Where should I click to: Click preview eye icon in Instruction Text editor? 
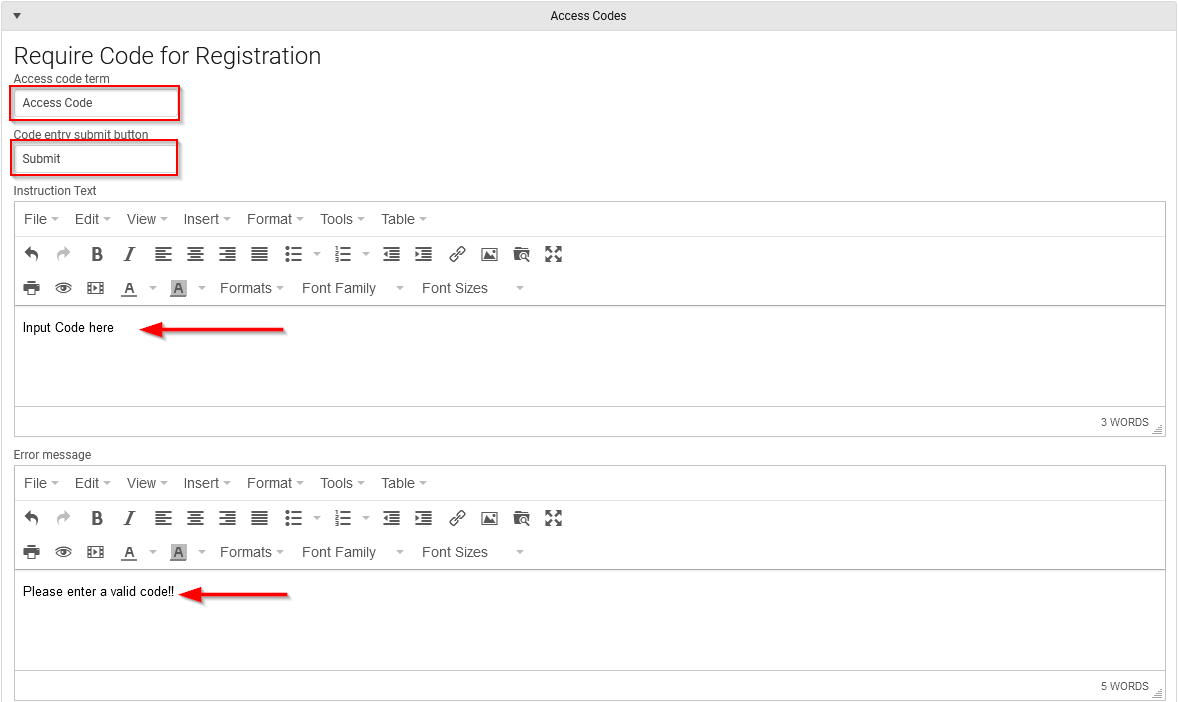(x=64, y=288)
